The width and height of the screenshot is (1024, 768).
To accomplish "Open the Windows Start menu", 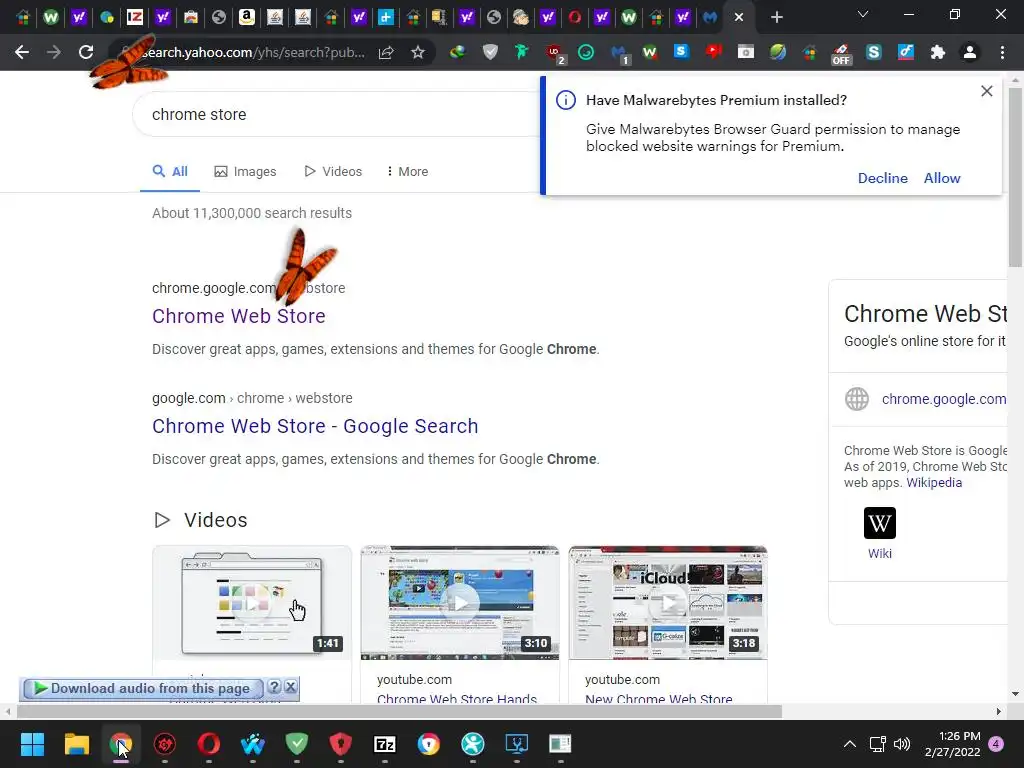I will 32,744.
